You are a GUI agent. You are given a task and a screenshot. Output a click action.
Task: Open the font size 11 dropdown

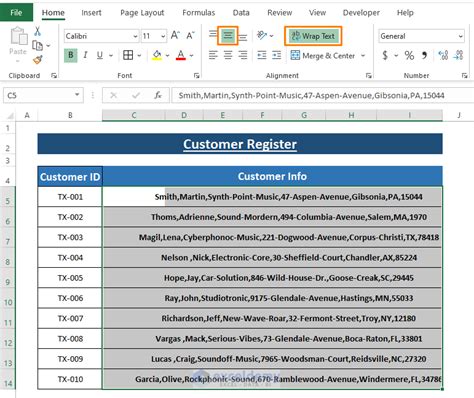[163, 36]
